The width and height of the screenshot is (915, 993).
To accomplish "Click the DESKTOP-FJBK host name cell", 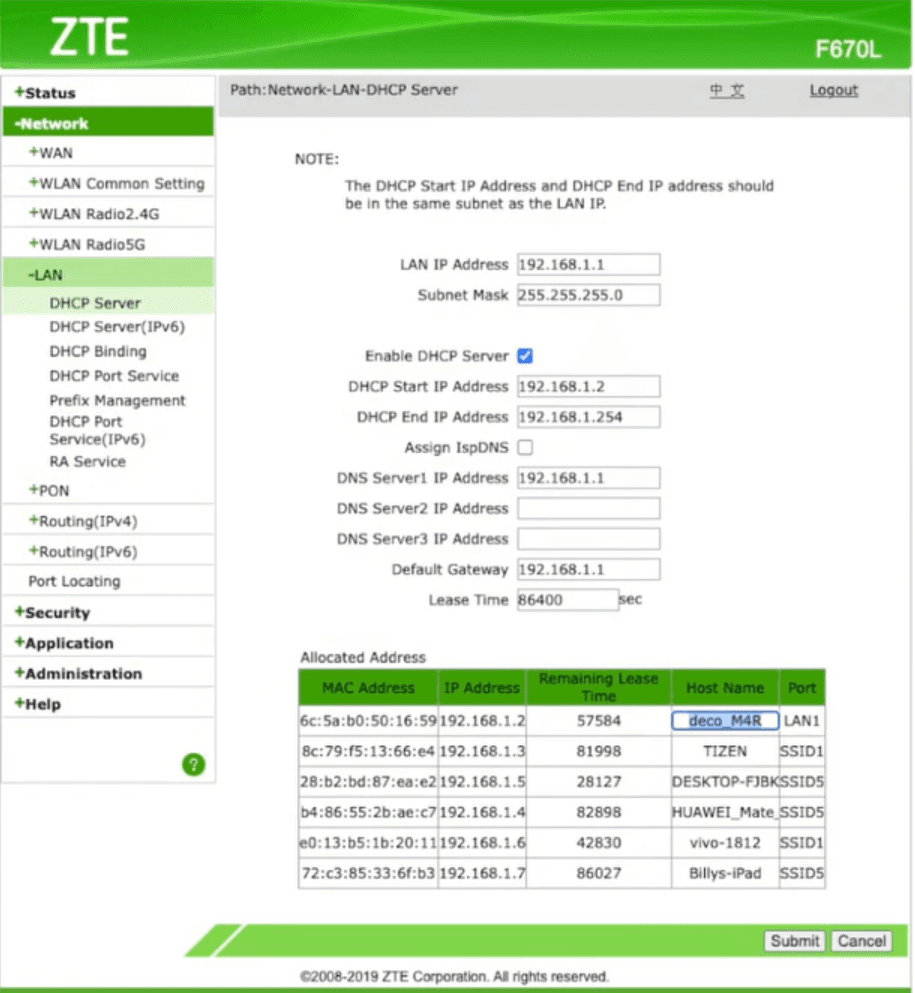I will pos(725,781).
